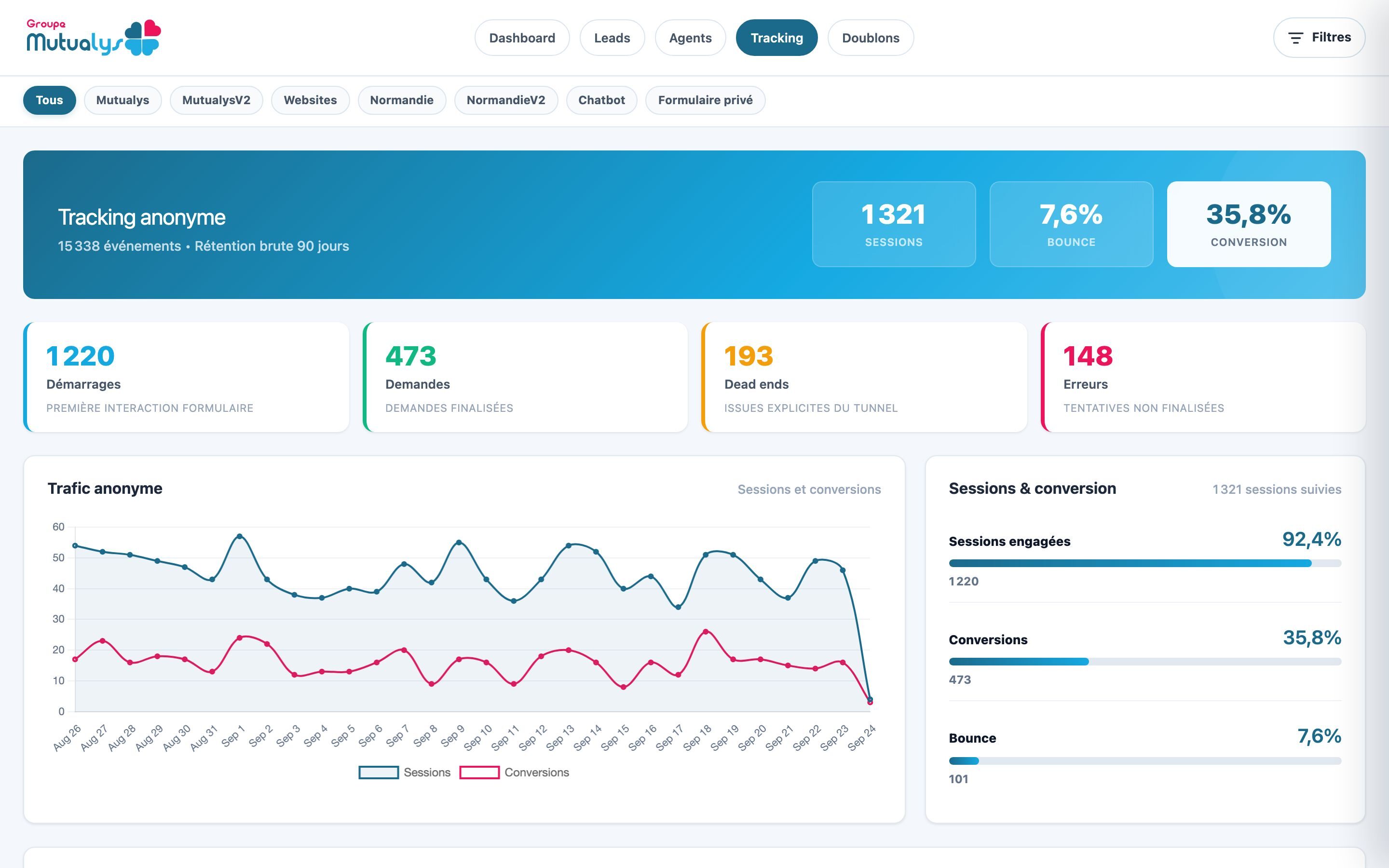Click 1321 sessions suivies text
This screenshot has height=868, width=1389.
[1277, 489]
